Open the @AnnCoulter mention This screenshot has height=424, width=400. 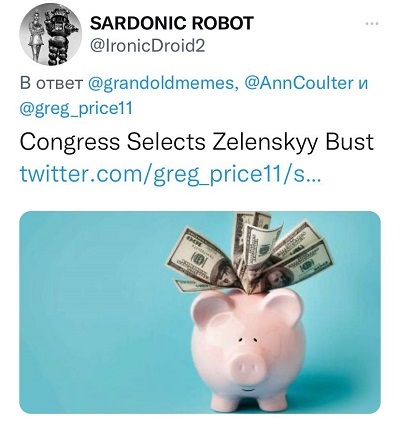point(299,83)
